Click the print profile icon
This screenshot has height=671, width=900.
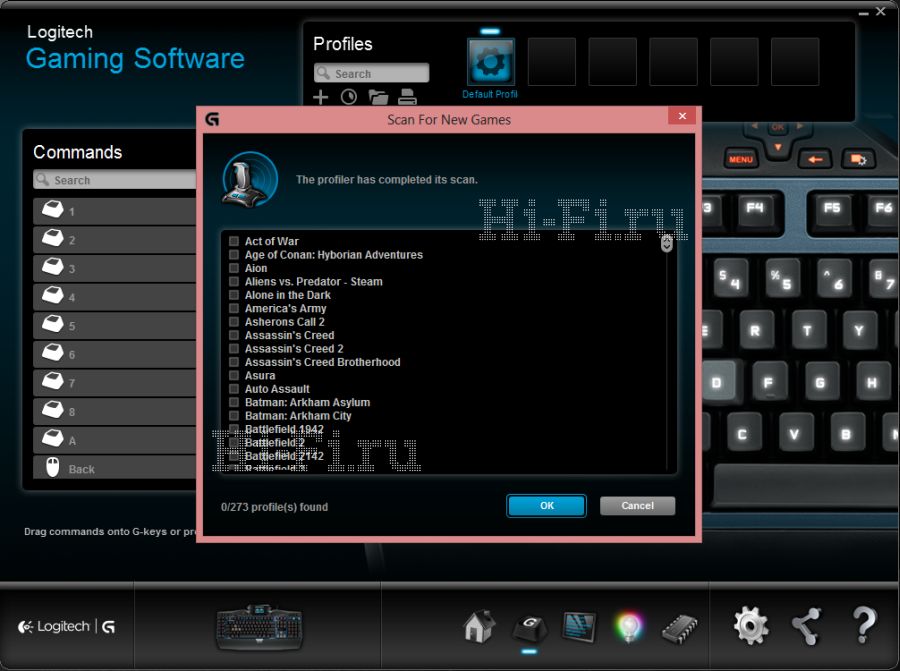[407, 97]
